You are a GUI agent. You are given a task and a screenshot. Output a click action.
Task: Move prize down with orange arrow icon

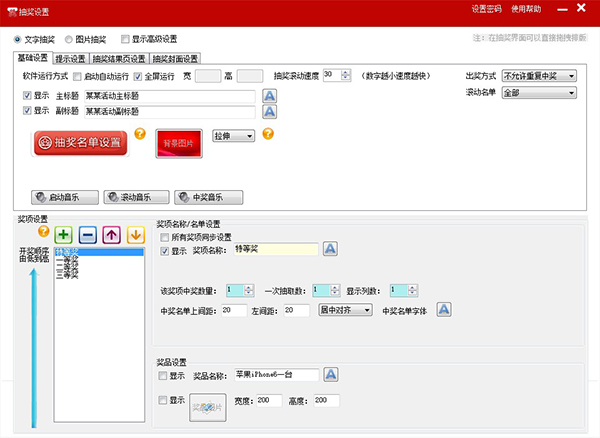[135, 235]
